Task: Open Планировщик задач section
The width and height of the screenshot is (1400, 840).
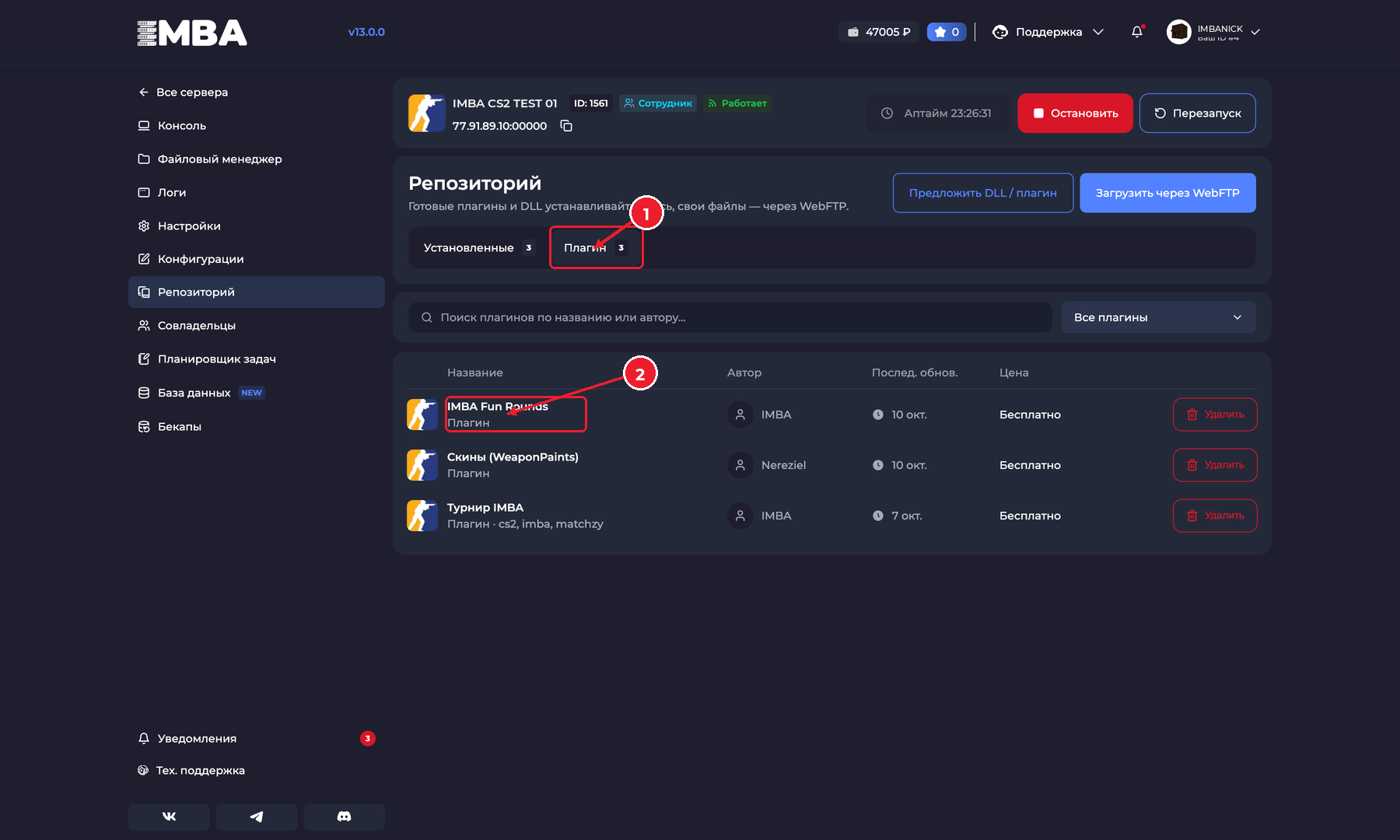Action: click(x=257, y=359)
